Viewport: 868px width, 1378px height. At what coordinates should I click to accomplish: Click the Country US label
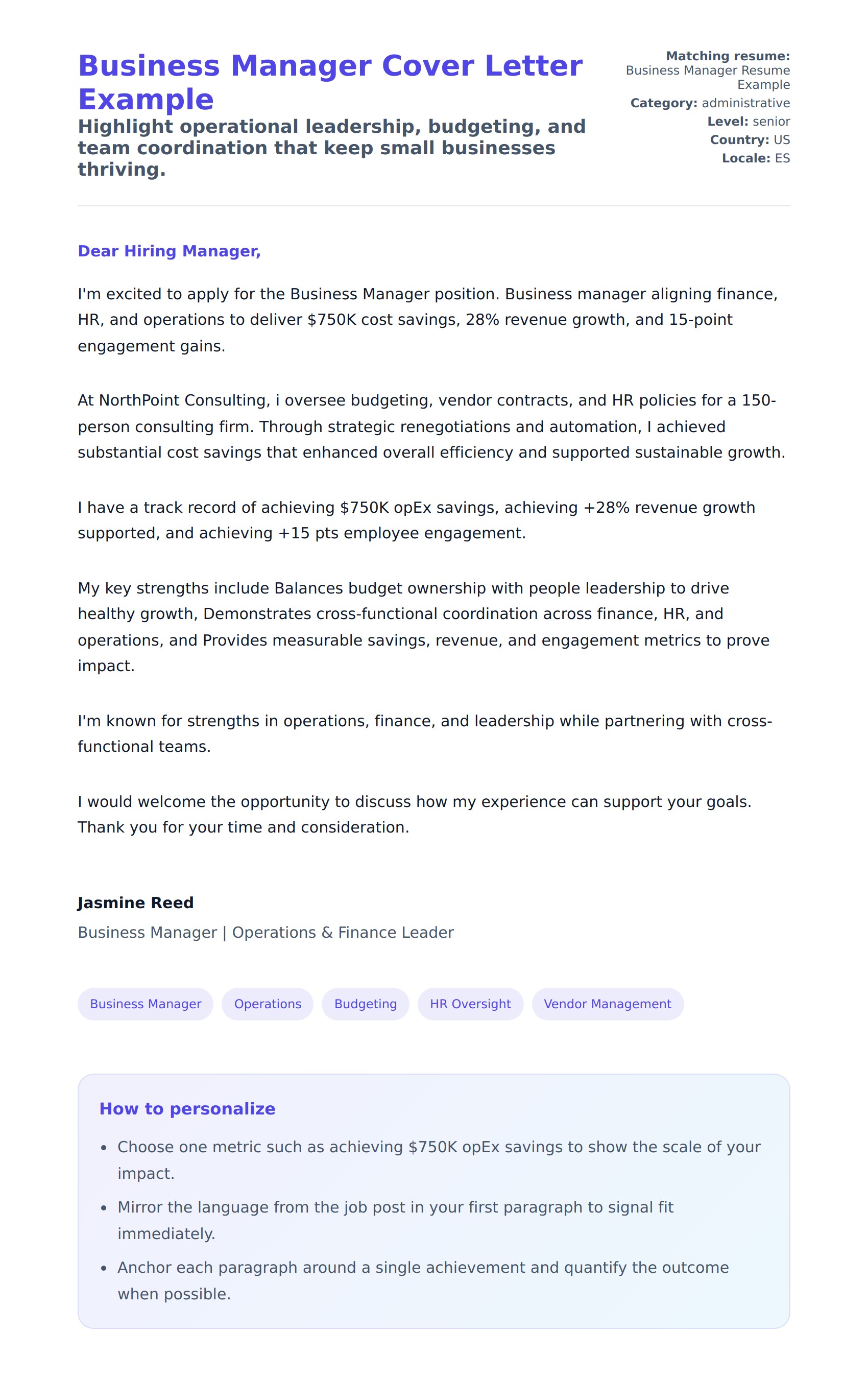(750, 139)
